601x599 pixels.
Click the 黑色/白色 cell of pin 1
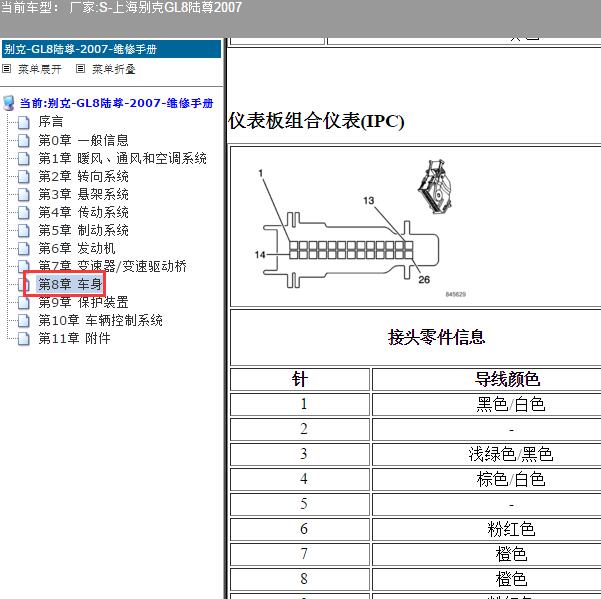coord(511,404)
